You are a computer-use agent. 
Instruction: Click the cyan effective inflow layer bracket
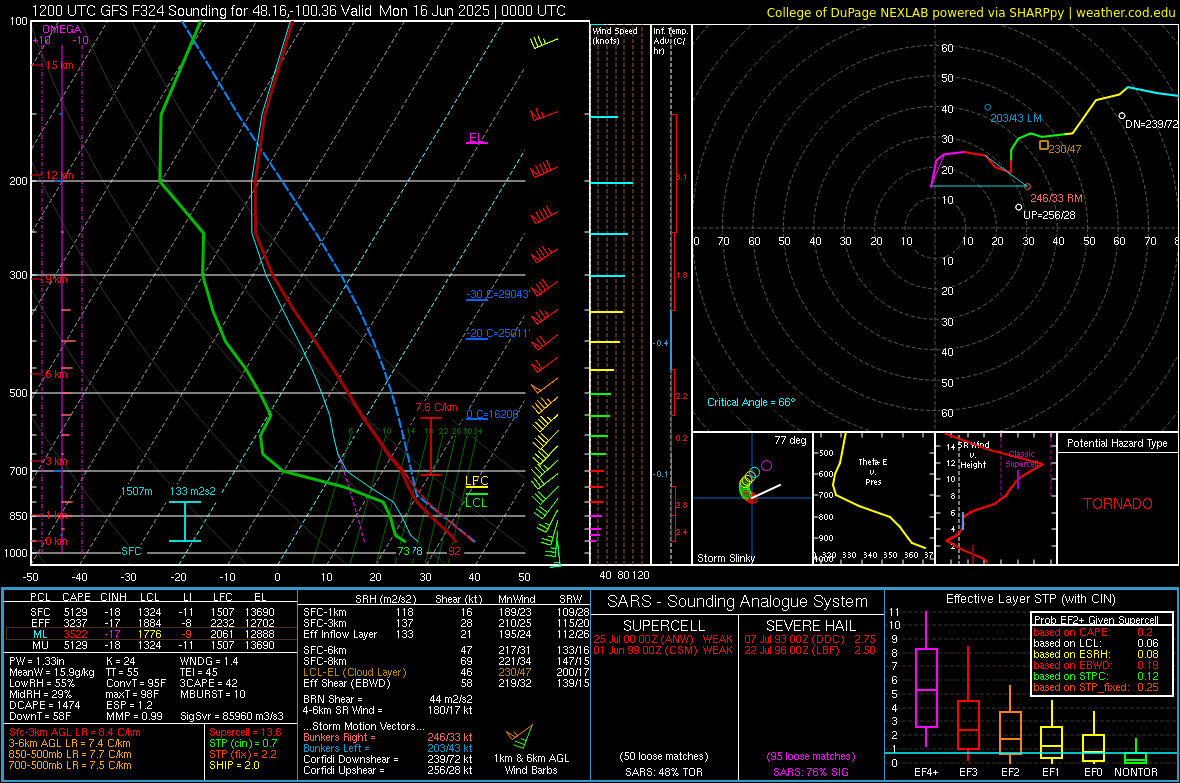tap(184, 521)
